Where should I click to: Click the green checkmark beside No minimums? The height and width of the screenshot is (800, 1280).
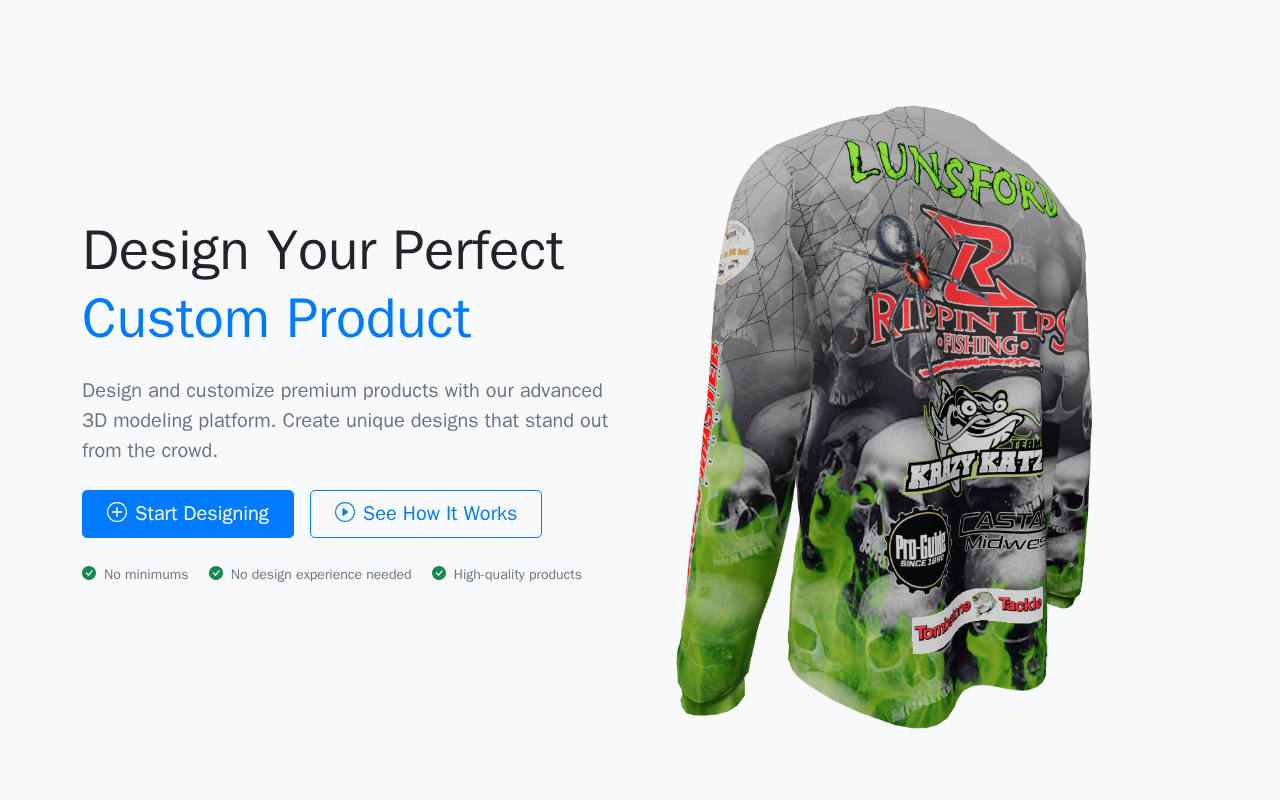tap(89, 573)
